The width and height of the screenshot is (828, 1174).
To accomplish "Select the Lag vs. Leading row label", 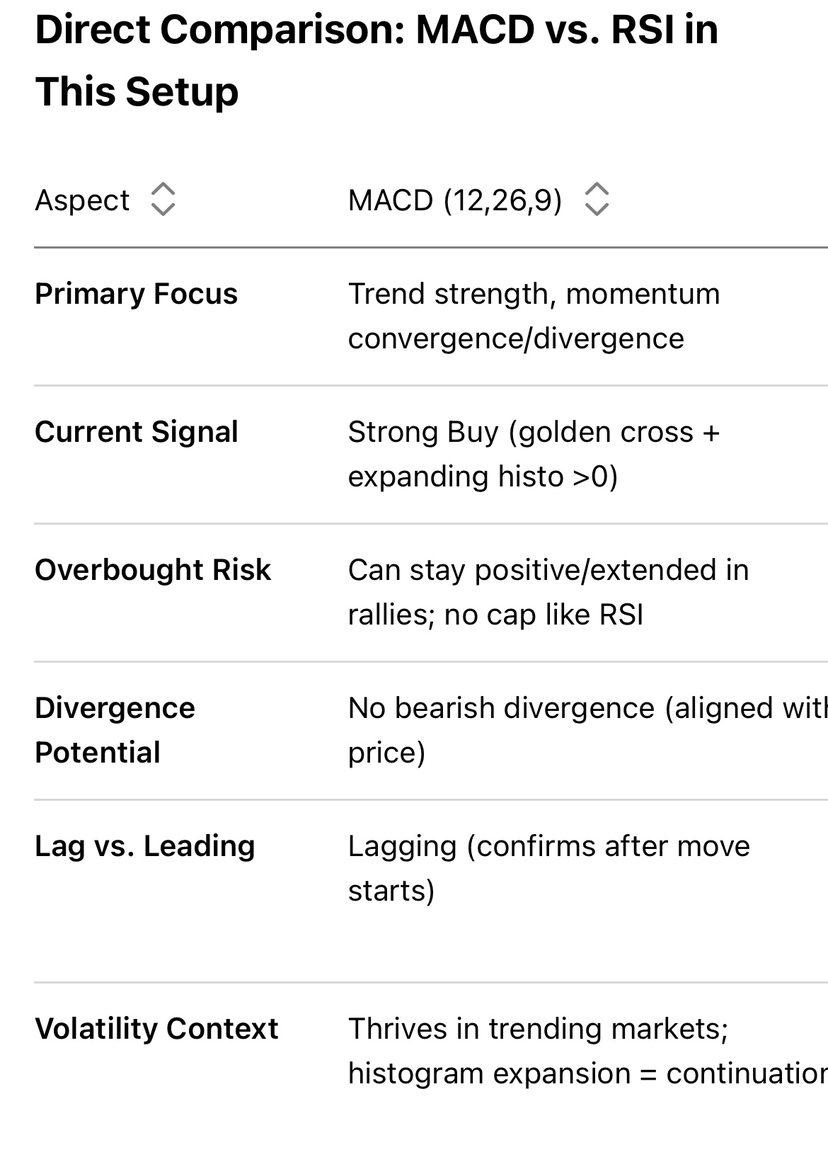I will click(145, 846).
